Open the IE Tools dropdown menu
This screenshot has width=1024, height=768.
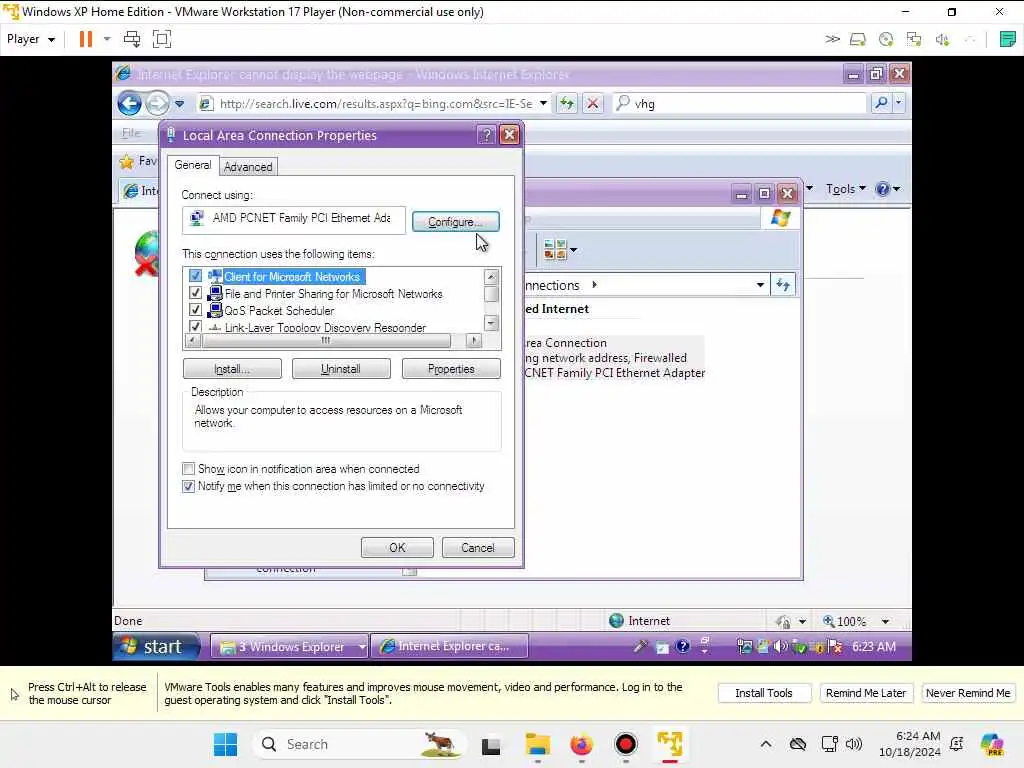click(846, 189)
